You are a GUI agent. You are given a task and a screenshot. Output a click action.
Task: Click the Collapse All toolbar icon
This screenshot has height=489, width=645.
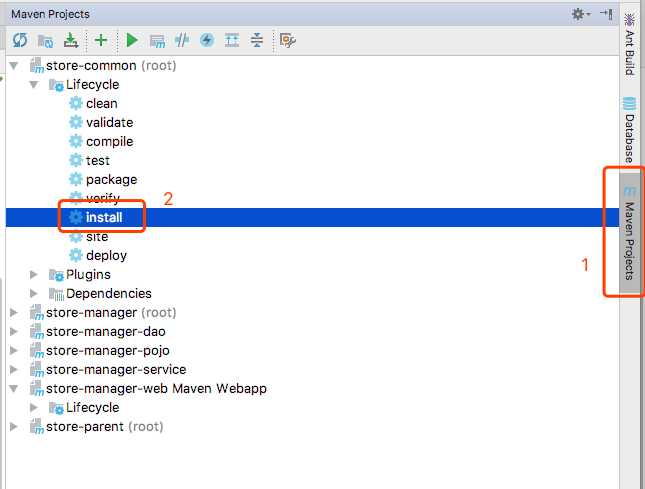pos(257,40)
